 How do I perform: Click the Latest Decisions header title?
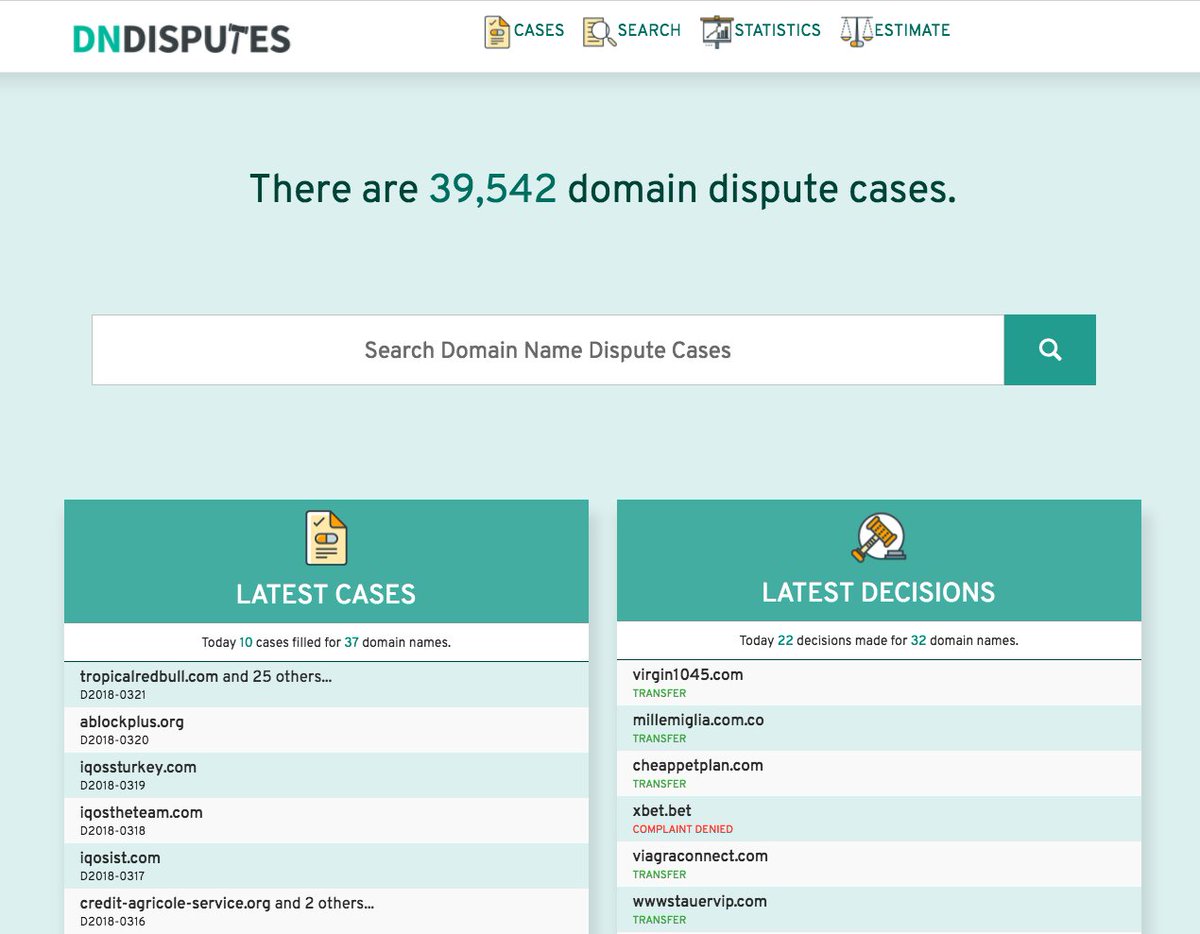pyautogui.click(x=879, y=592)
